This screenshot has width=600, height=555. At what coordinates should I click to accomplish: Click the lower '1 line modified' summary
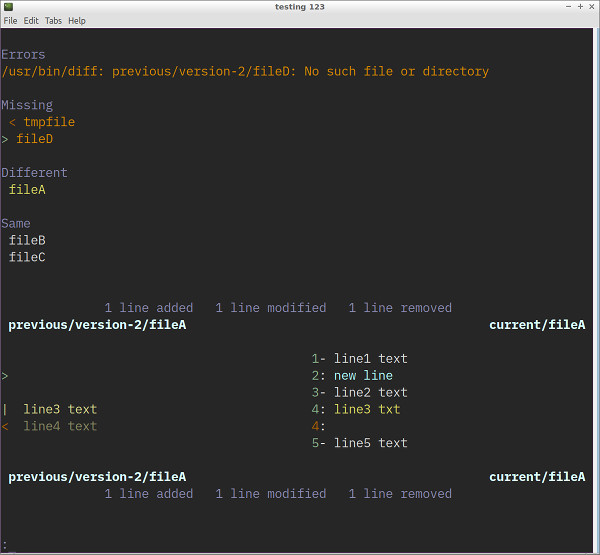(x=271, y=494)
